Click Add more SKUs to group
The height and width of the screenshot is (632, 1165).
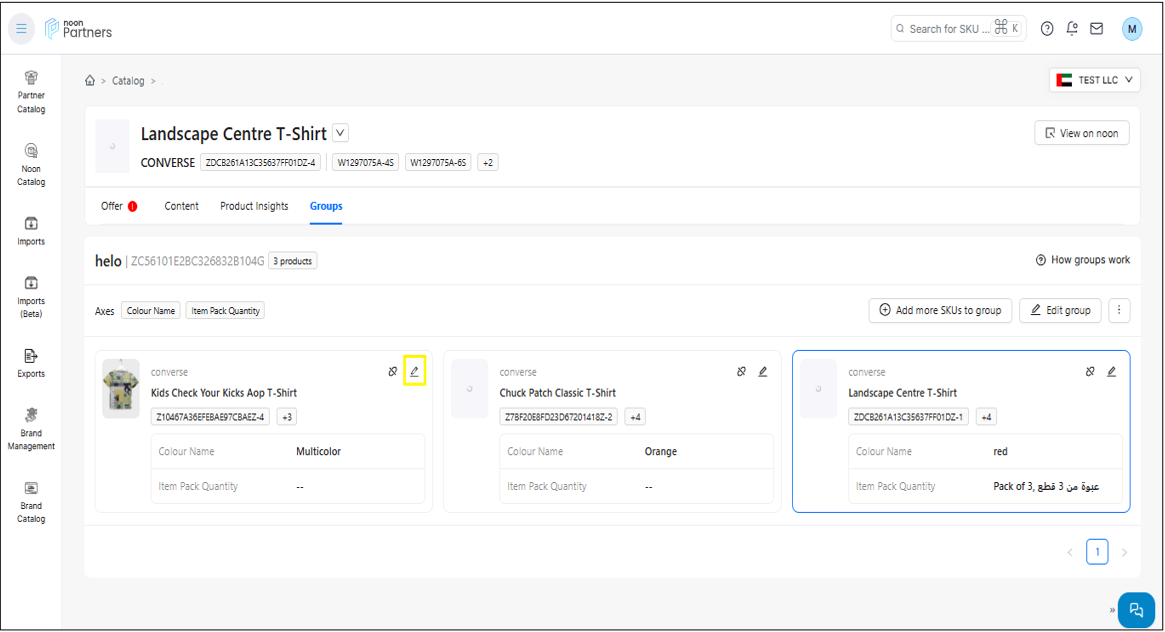940,310
